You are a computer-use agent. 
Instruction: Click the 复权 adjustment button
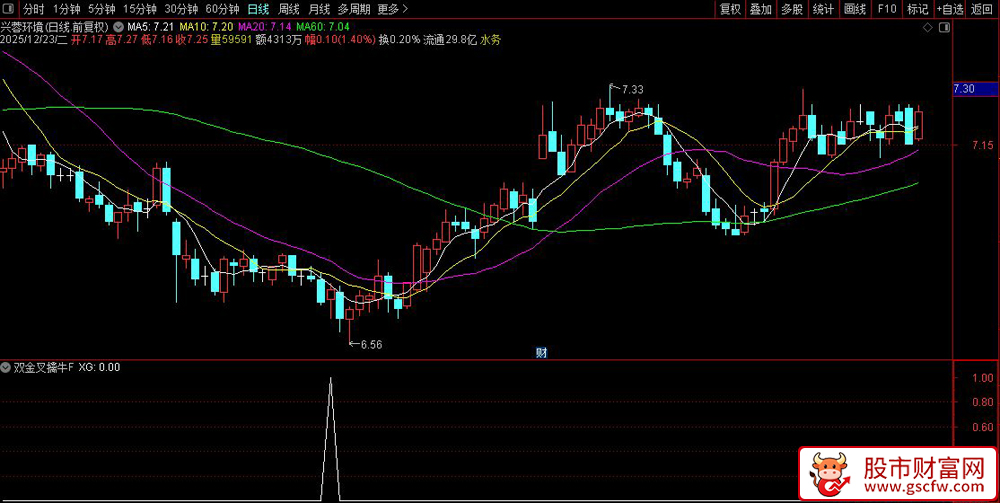coord(730,9)
